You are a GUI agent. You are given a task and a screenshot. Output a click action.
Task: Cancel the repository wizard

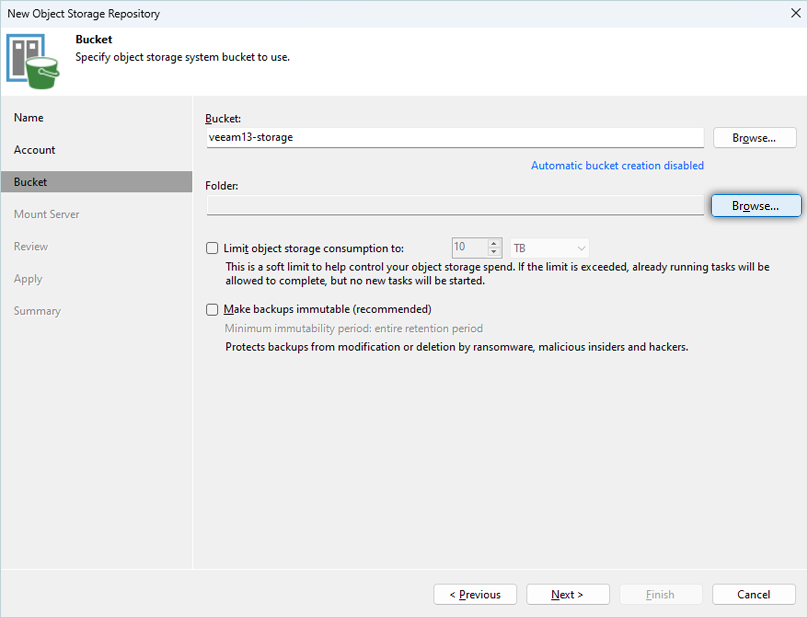(753, 595)
